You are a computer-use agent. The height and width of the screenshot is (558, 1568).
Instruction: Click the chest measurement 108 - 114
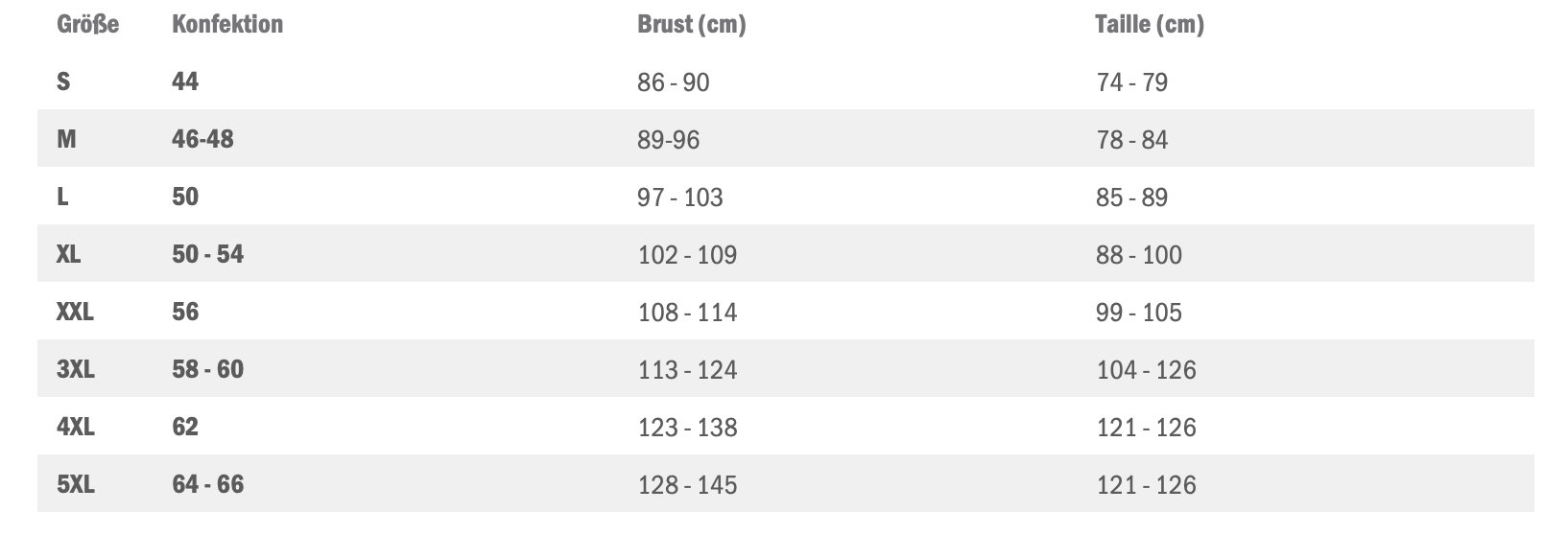687,313
